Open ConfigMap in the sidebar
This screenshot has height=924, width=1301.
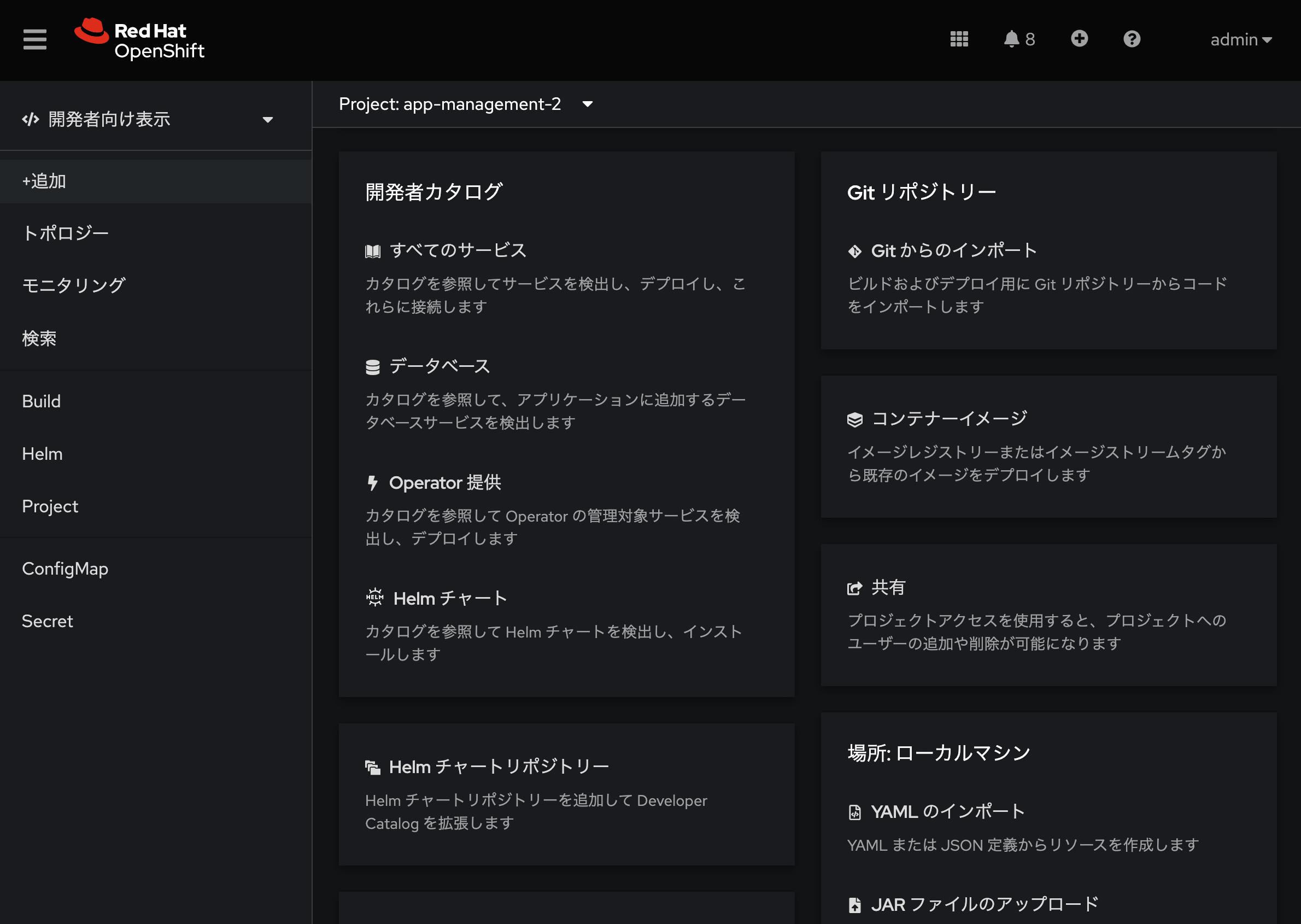click(156, 569)
